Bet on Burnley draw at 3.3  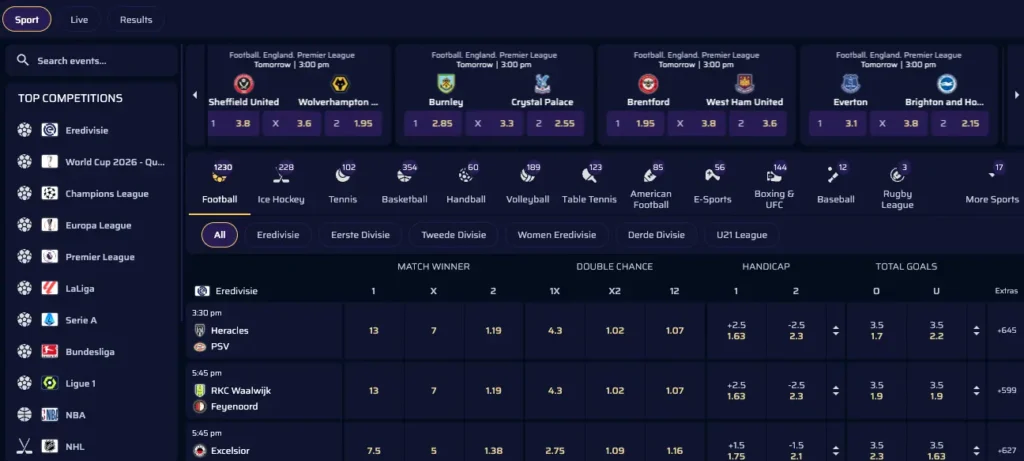494,123
